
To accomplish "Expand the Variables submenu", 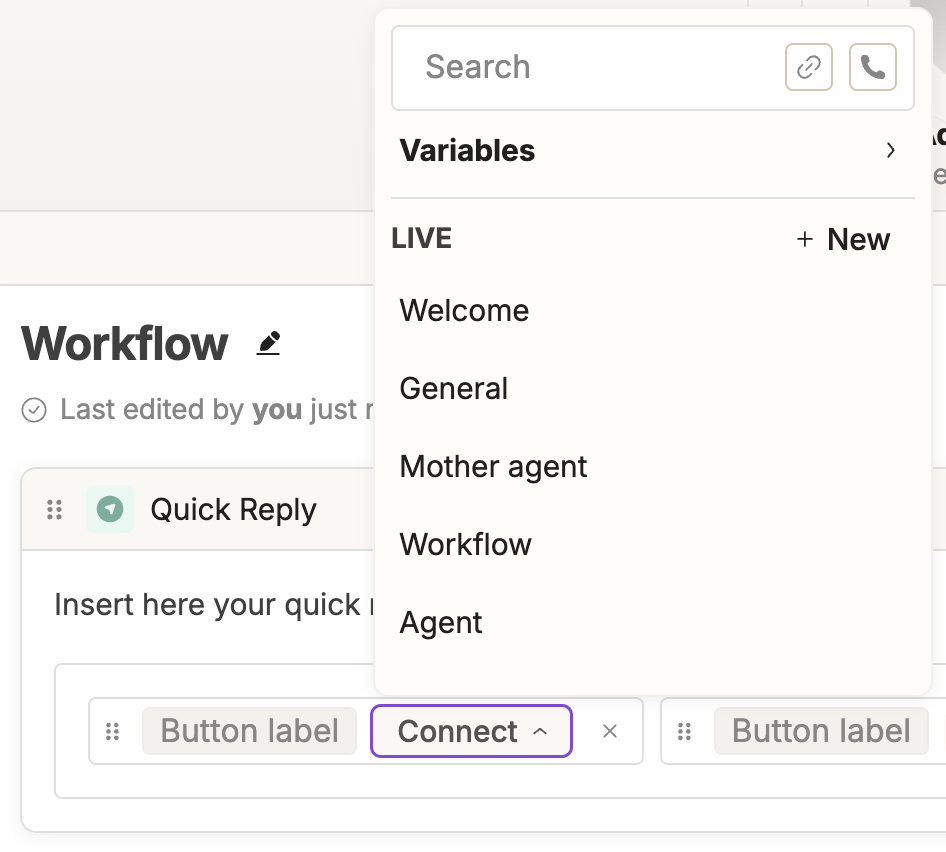I will click(890, 151).
